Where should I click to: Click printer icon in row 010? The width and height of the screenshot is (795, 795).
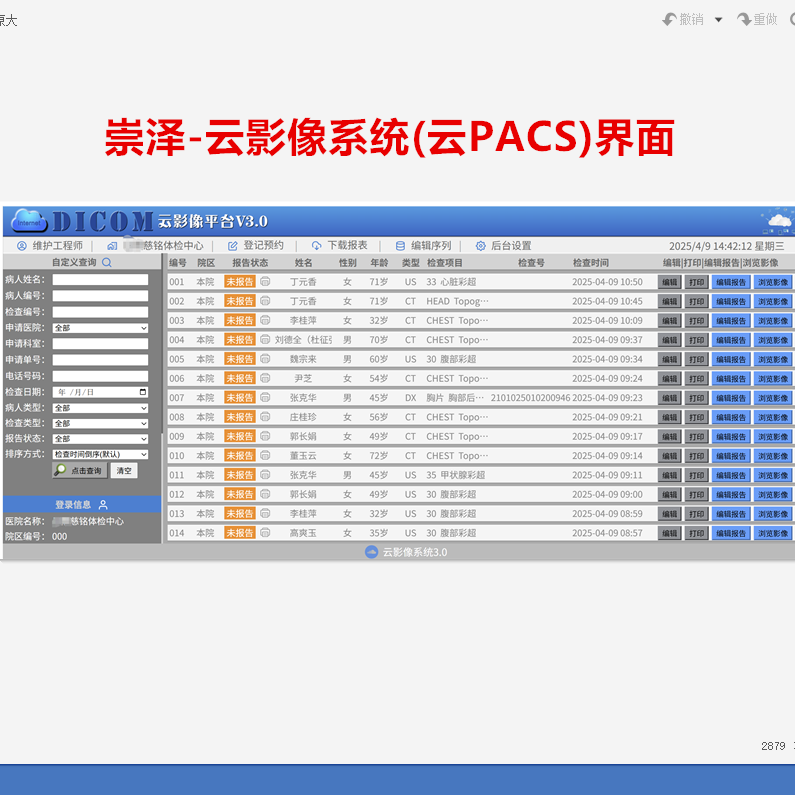pyautogui.click(x=265, y=455)
